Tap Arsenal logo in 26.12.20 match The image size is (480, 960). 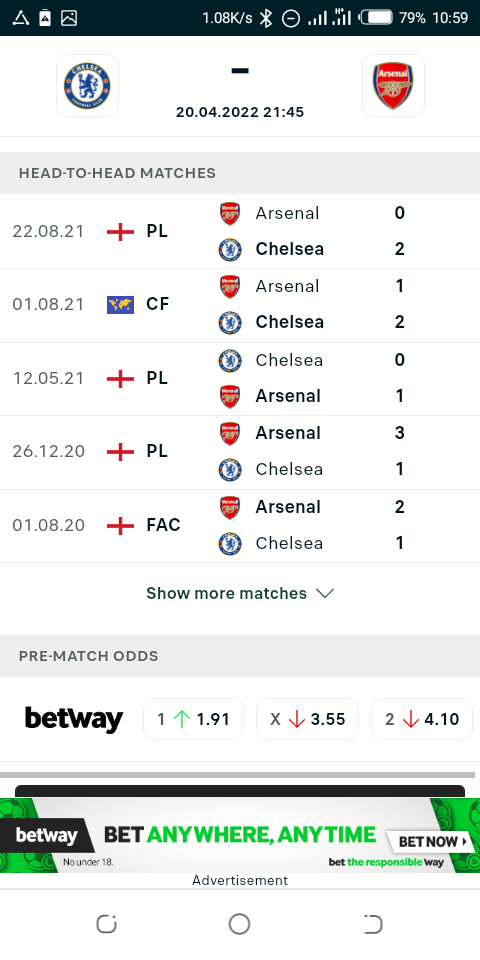click(230, 433)
